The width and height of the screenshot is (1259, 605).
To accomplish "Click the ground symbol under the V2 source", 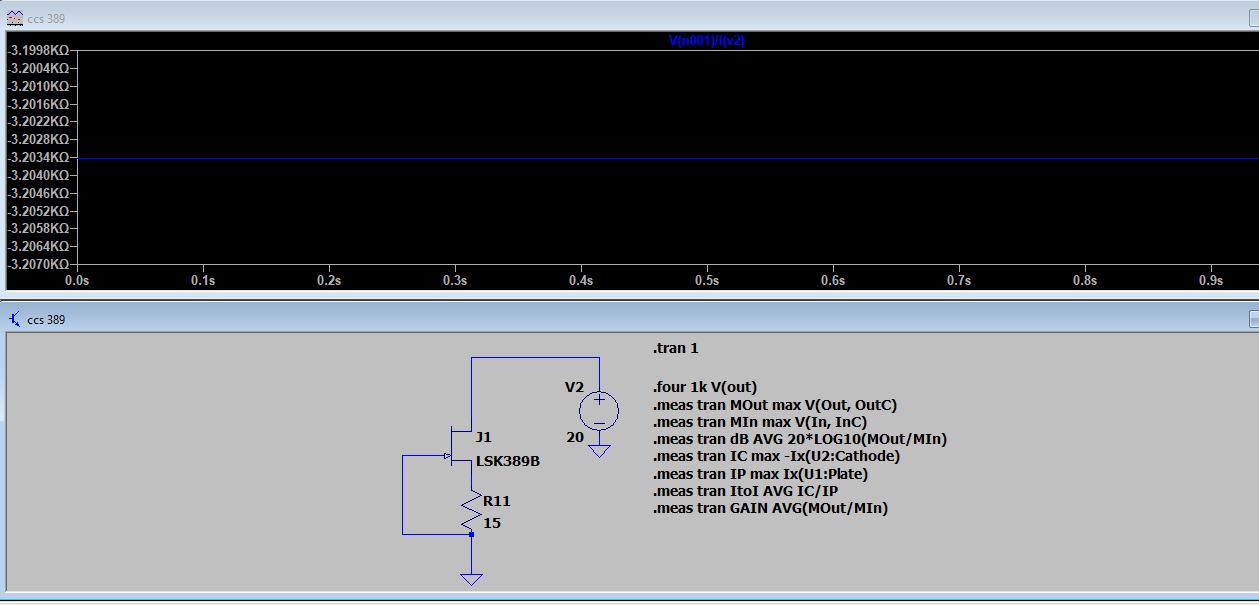I will [x=599, y=451].
